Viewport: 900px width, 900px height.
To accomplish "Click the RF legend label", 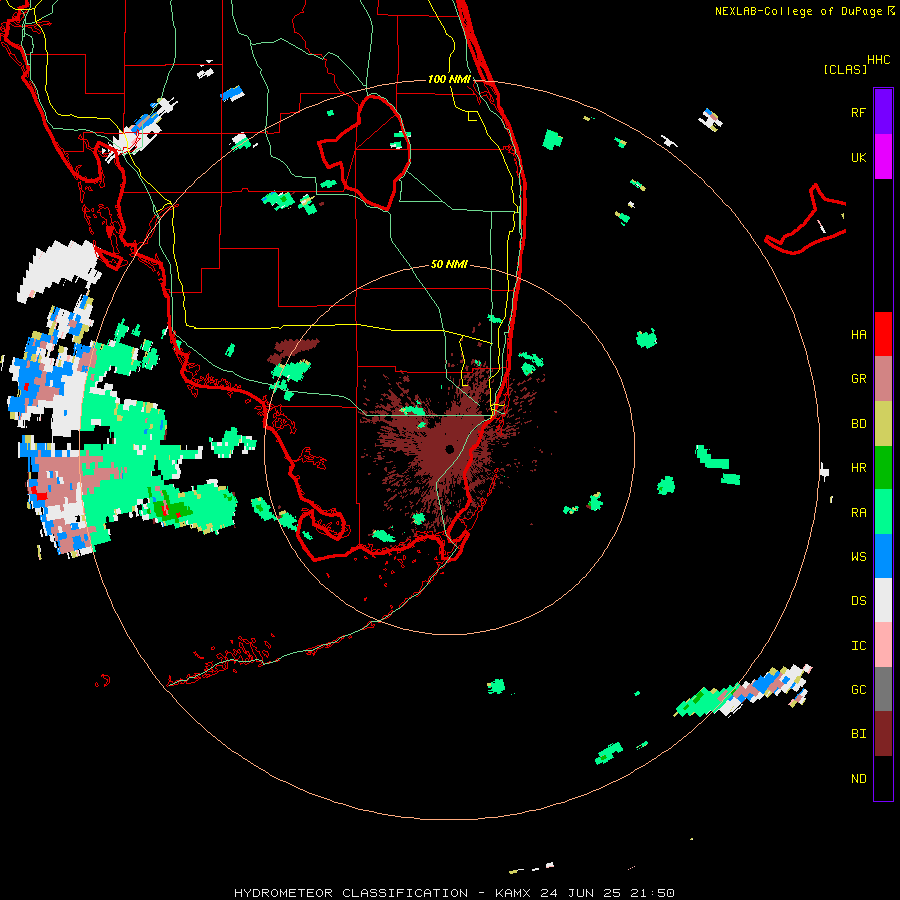I will click(858, 112).
